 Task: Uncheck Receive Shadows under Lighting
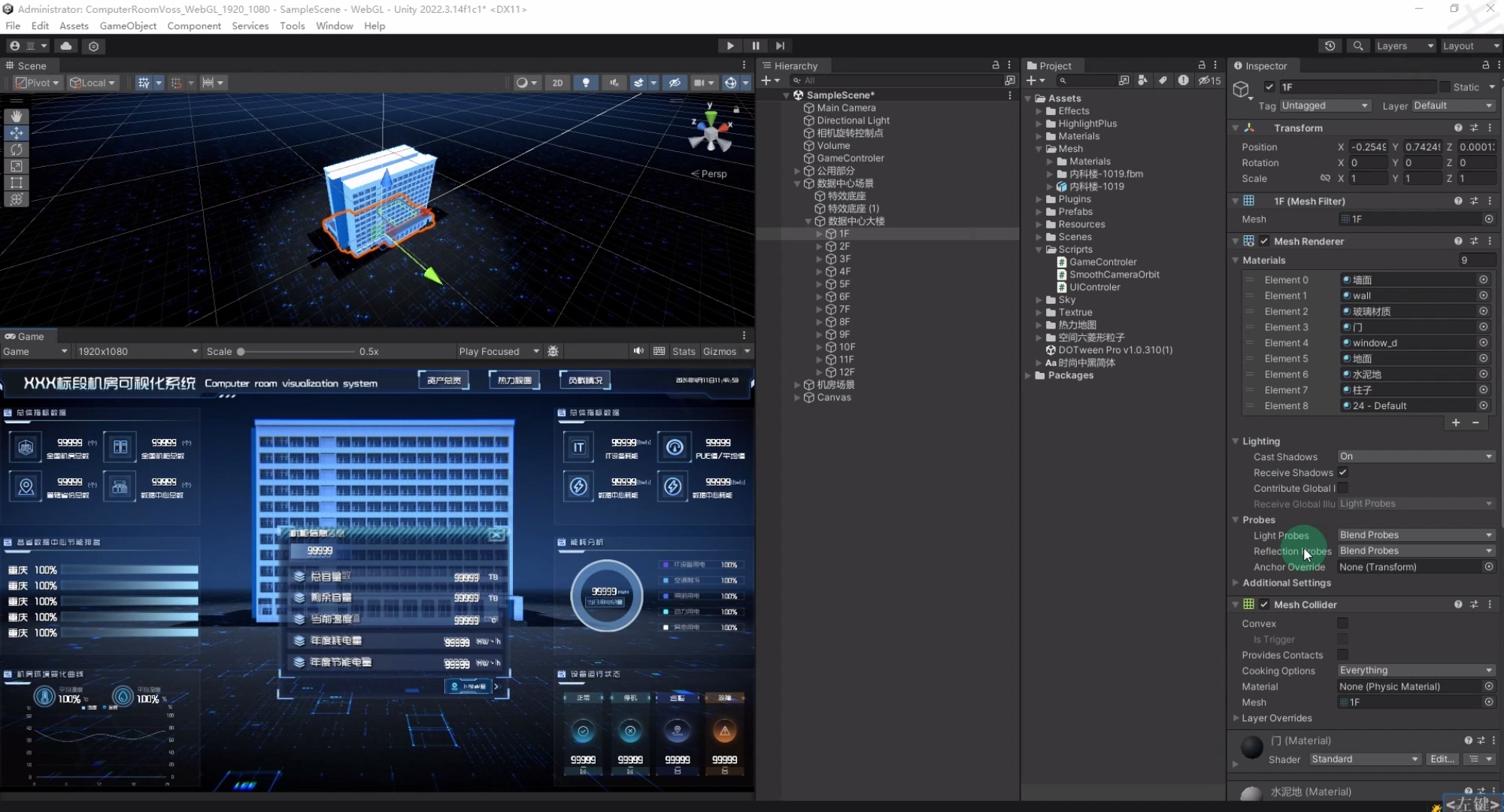(x=1343, y=472)
